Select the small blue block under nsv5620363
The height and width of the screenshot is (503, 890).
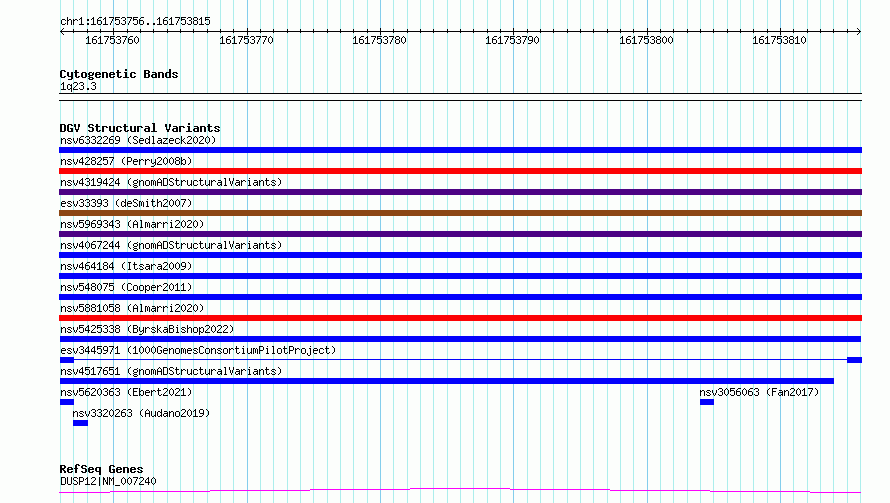(67, 402)
